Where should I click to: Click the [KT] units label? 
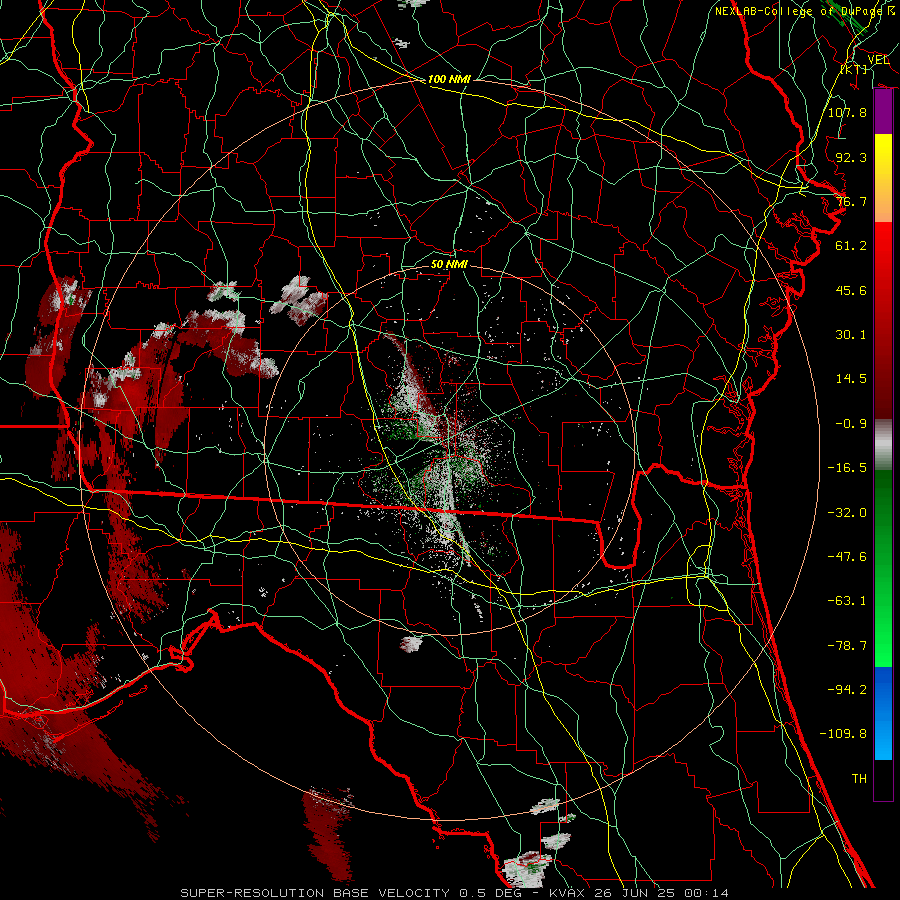854,69
